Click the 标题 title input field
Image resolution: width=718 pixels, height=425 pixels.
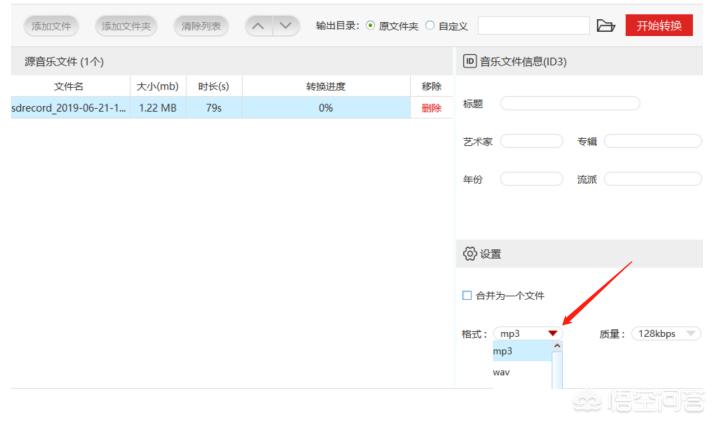[570, 104]
